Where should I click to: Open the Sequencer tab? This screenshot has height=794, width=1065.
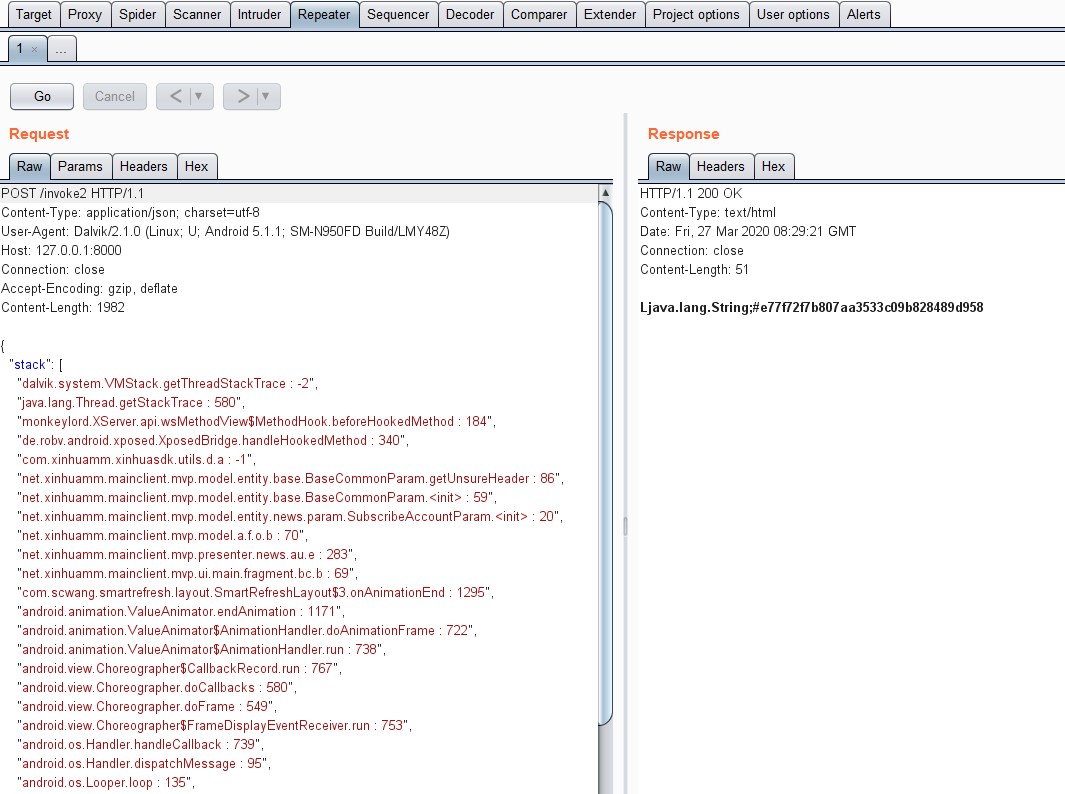pos(398,14)
